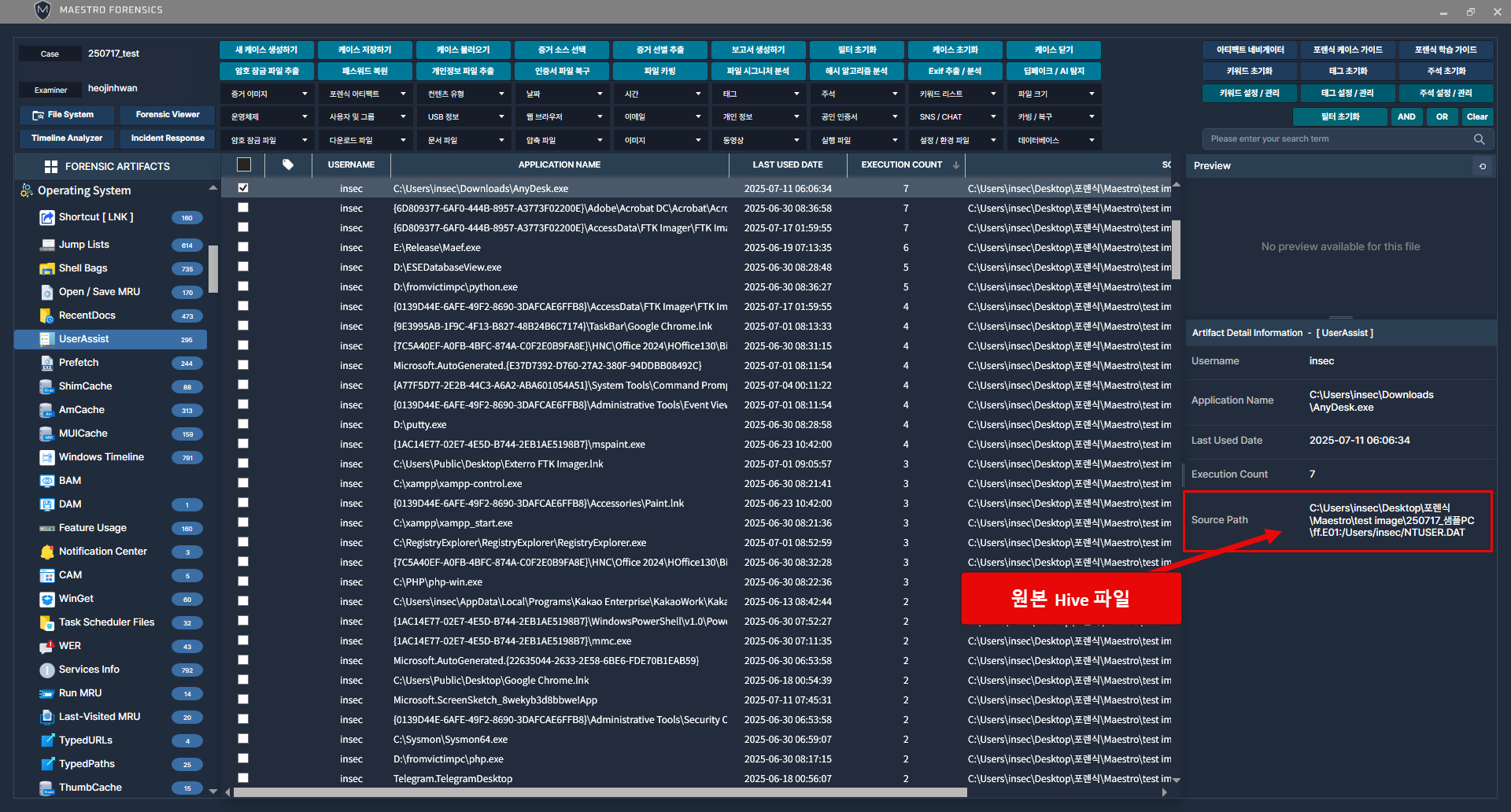
Task: Switch to the Forensic Viewer tab
Action: tap(167, 115)
